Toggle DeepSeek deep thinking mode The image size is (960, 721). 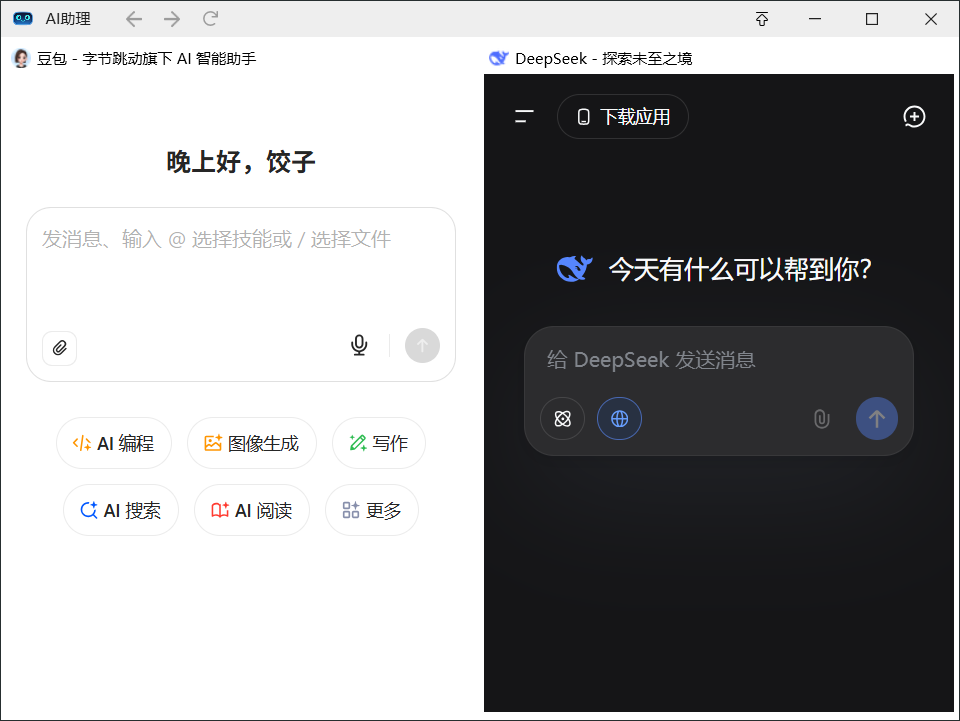pos(563,419)
